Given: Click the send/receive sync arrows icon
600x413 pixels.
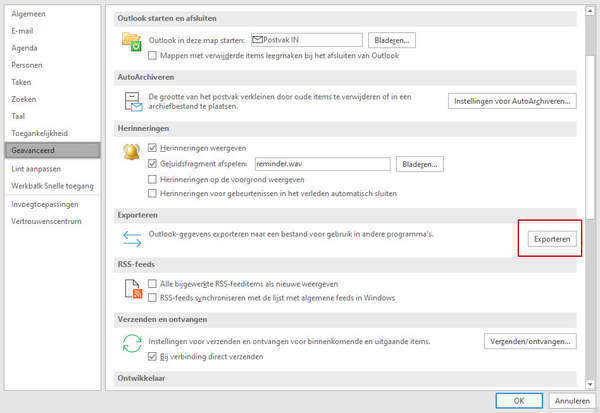Looking at the screenshot, I should pos(132,343).
